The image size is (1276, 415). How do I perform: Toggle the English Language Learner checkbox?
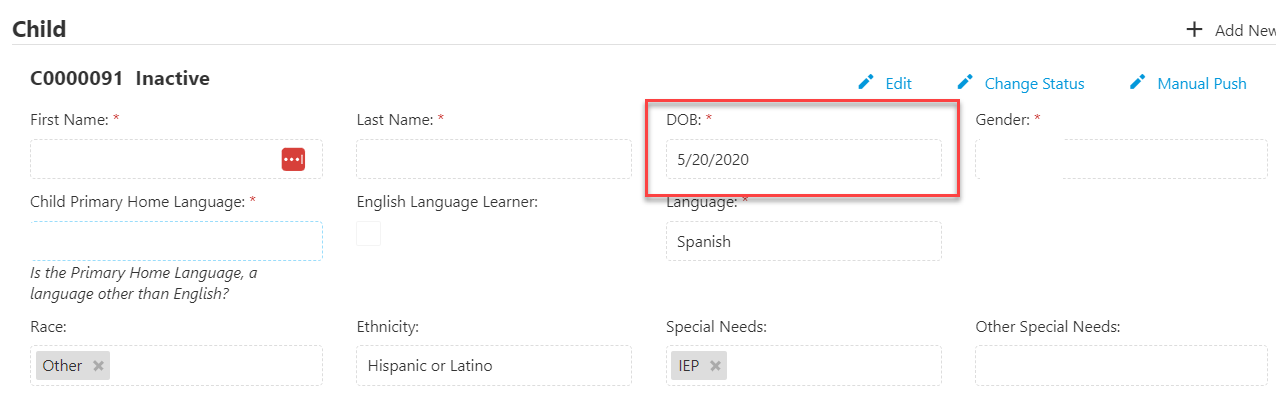click(369, 234)
